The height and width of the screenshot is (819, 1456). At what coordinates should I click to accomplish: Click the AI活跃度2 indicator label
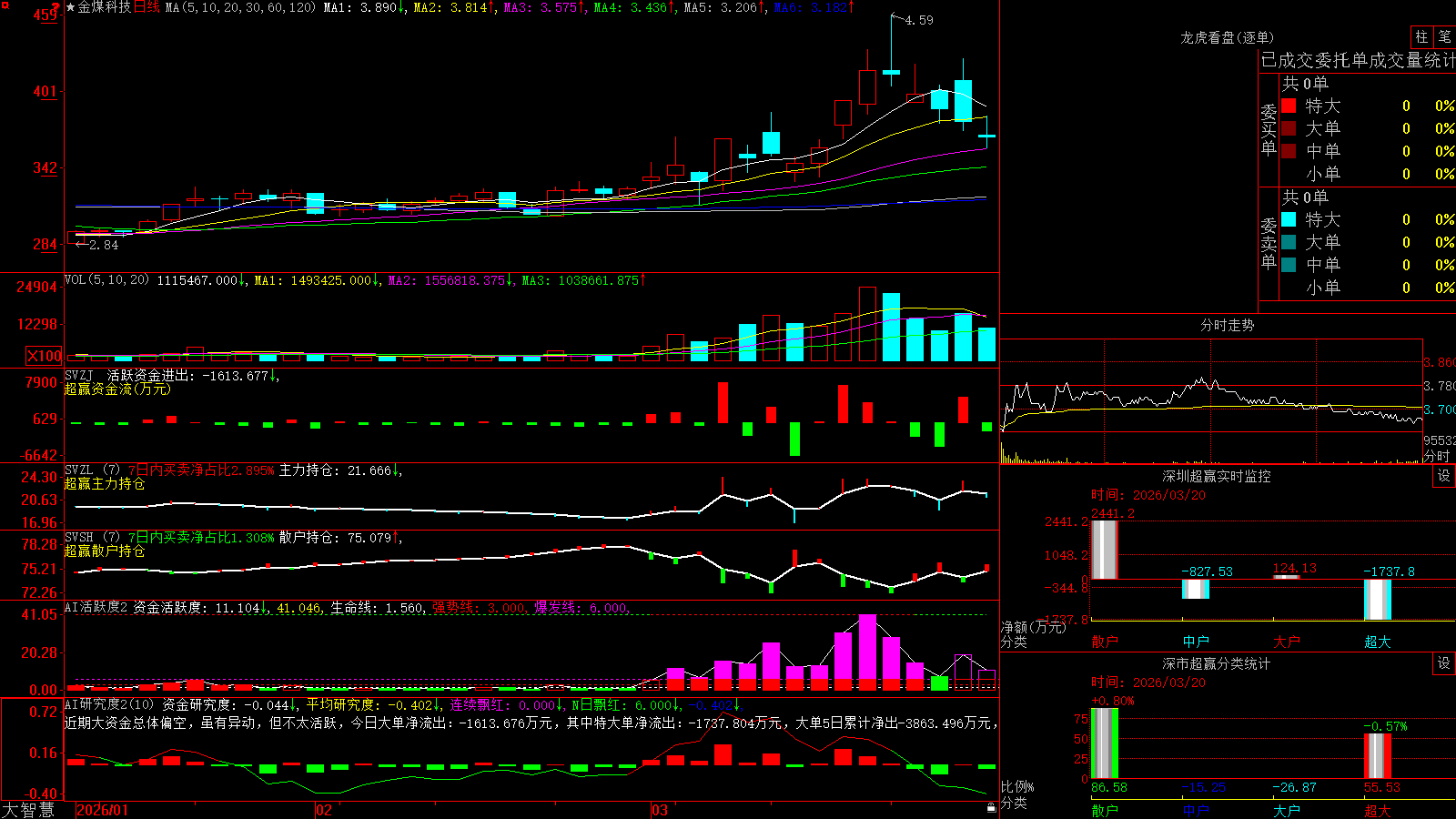(x=96, y=607)
